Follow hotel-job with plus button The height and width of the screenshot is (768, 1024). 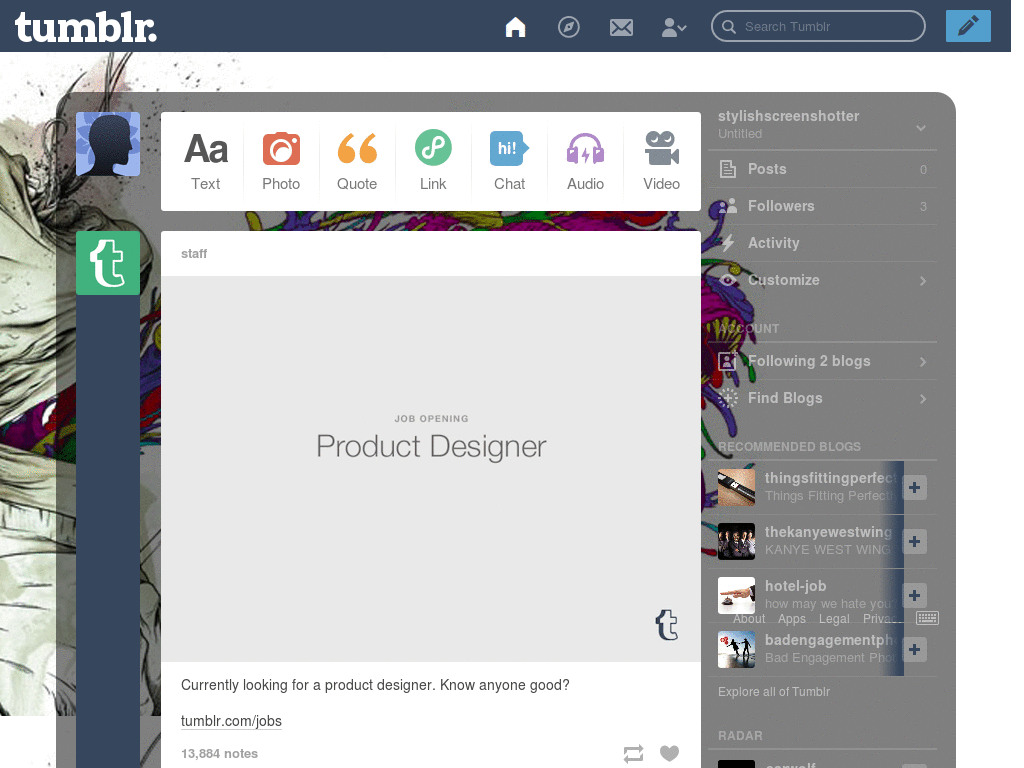[914, 596]
